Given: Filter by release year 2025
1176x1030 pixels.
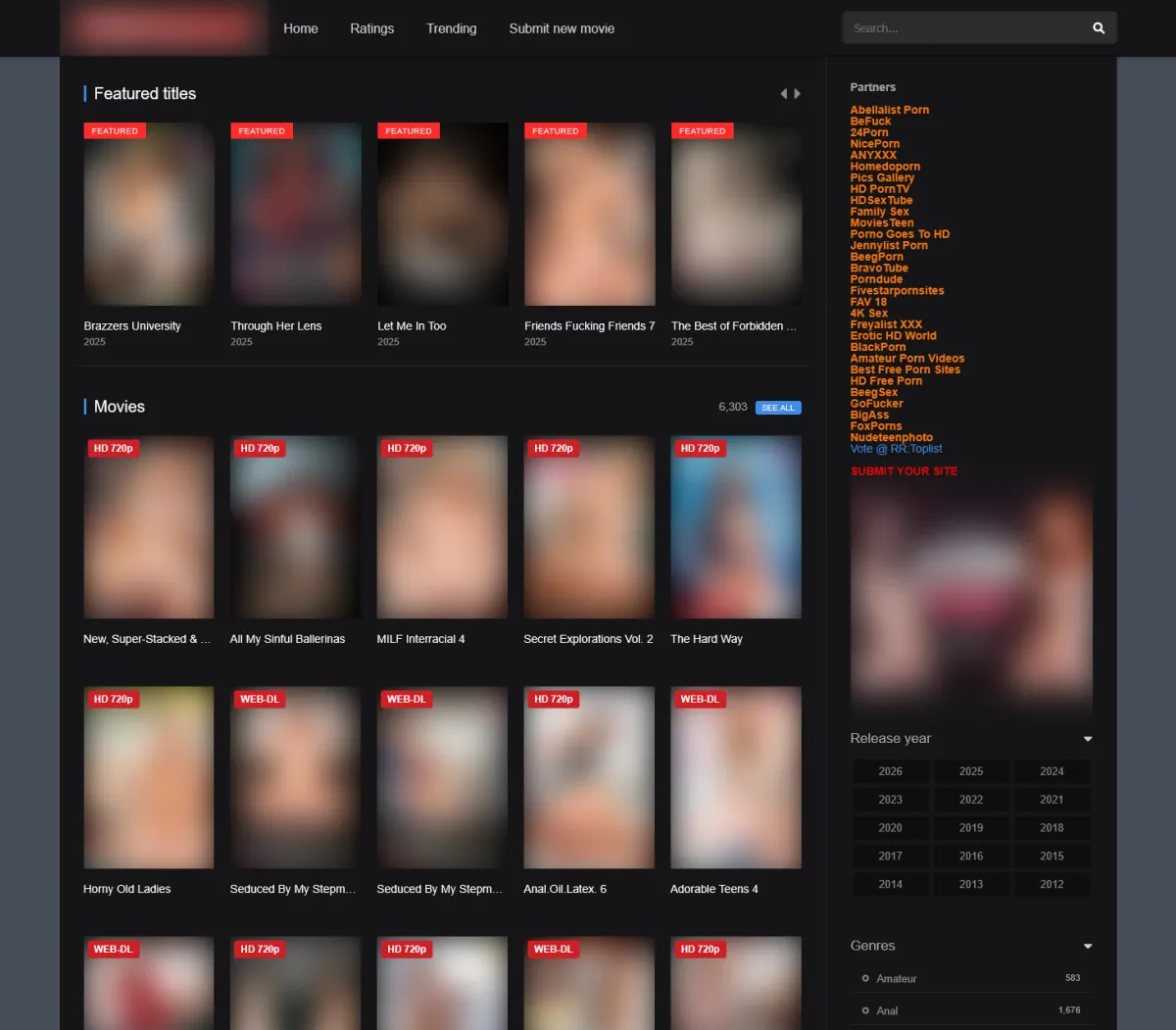Looking at the screenshot, I should (971, 771).
